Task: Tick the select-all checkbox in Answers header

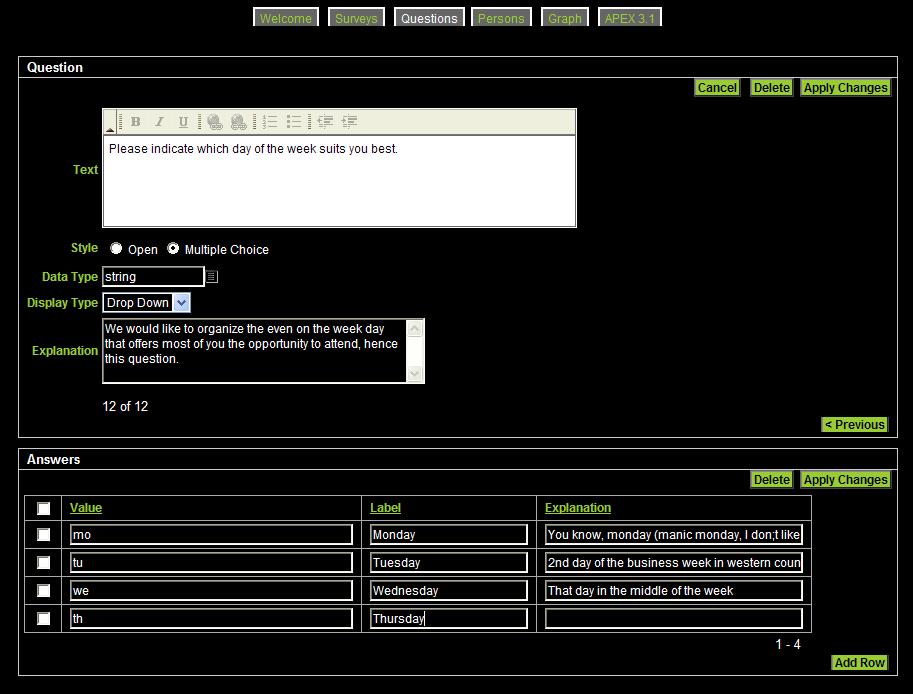Action: point(44,508)
